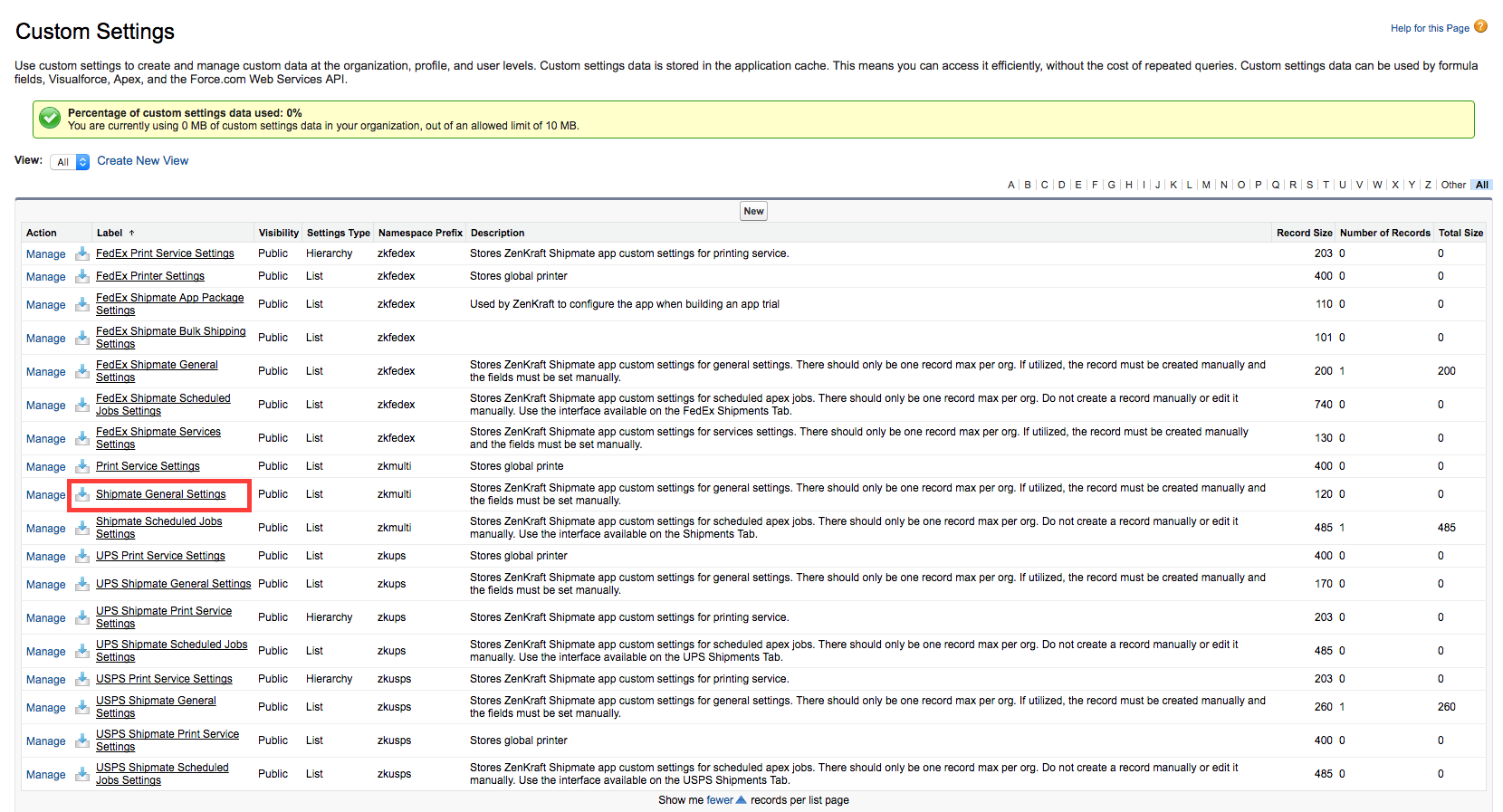Viewport: 1503px width, 812px height.
Task: Click the Total Size column header
Action: [1460, 233]
